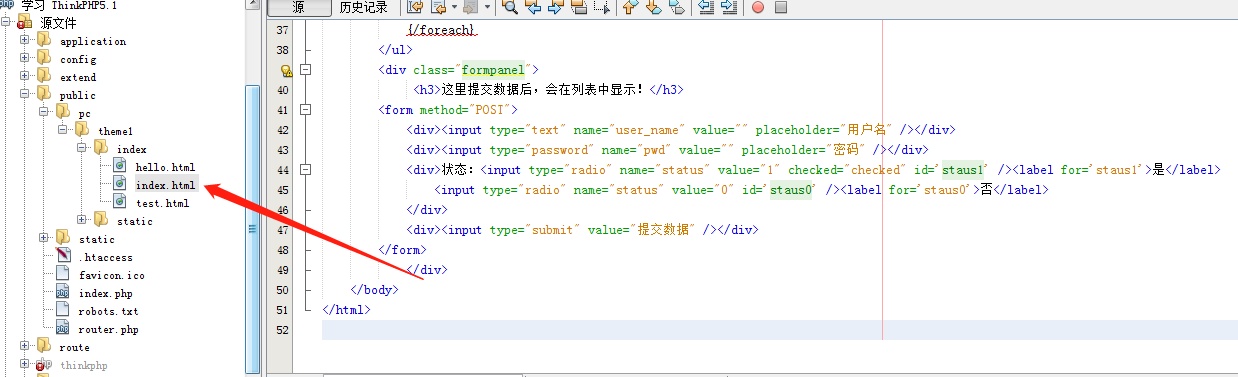Click the closing </ul> tag on line 38
Screen dimensions: 1238x377
coord(396,50)
